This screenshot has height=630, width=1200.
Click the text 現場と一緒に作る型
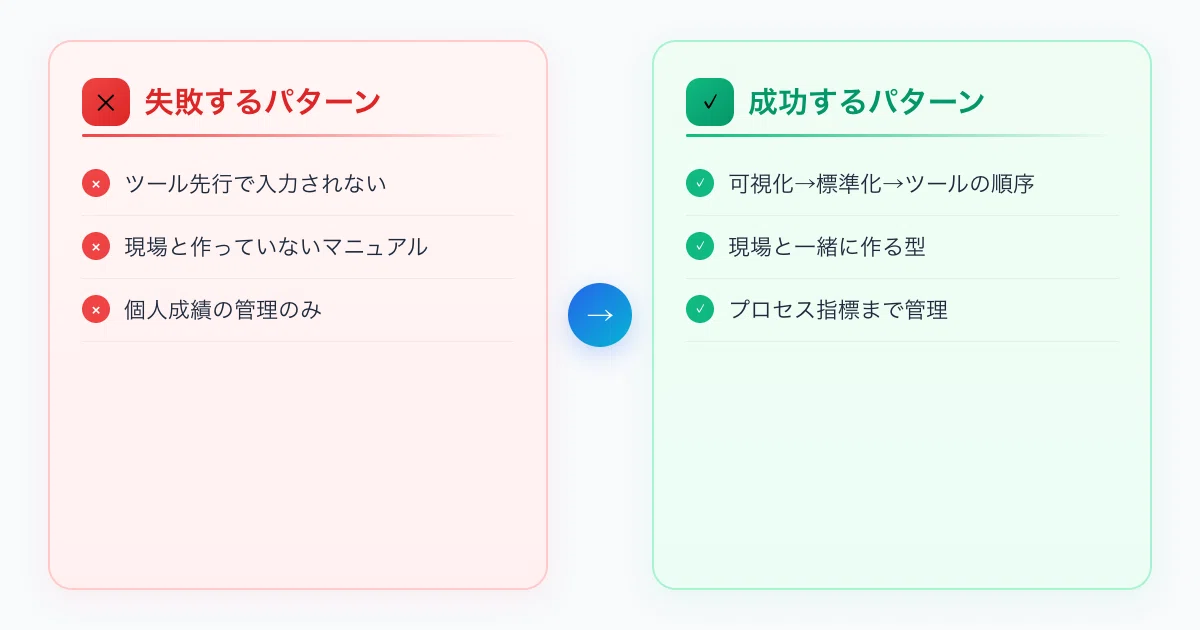click(x=827, y=247)
